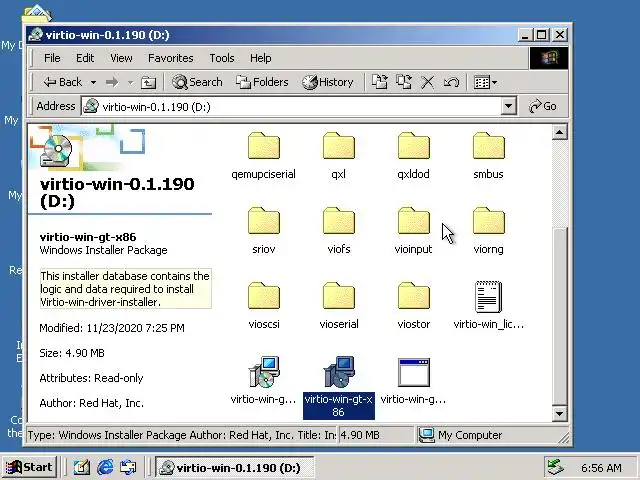This screenshot has width=640, height=480.
Task: Open the View menu
Action: point(121,58)
